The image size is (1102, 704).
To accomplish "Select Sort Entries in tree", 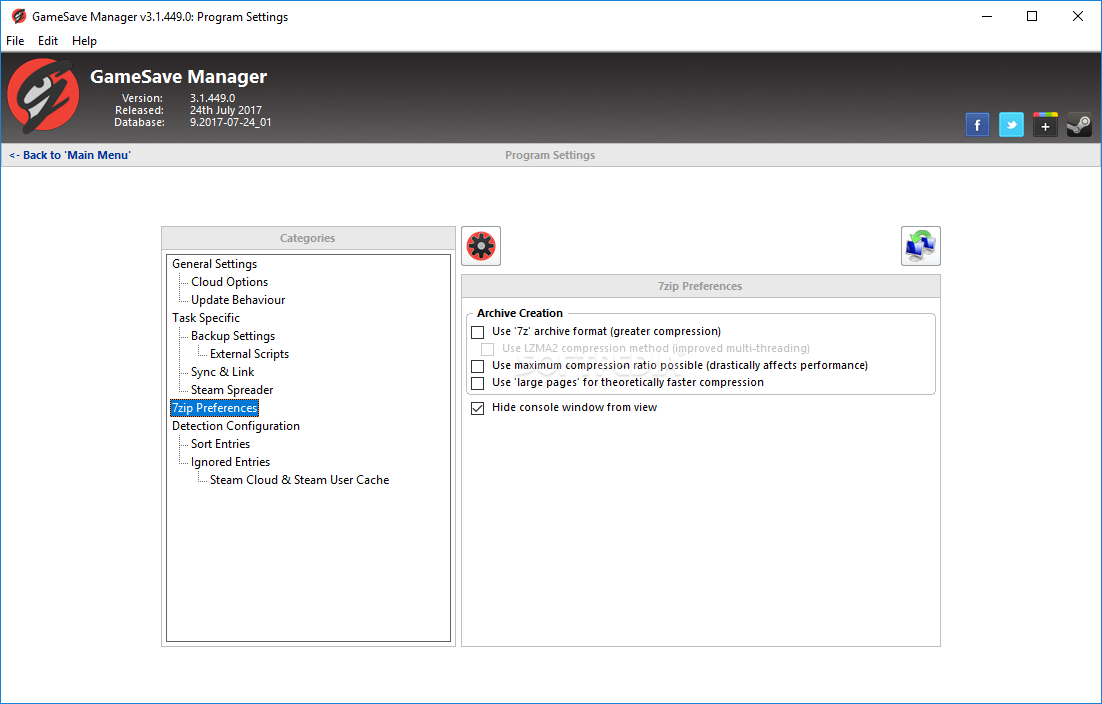I will (x=220, y=444).
